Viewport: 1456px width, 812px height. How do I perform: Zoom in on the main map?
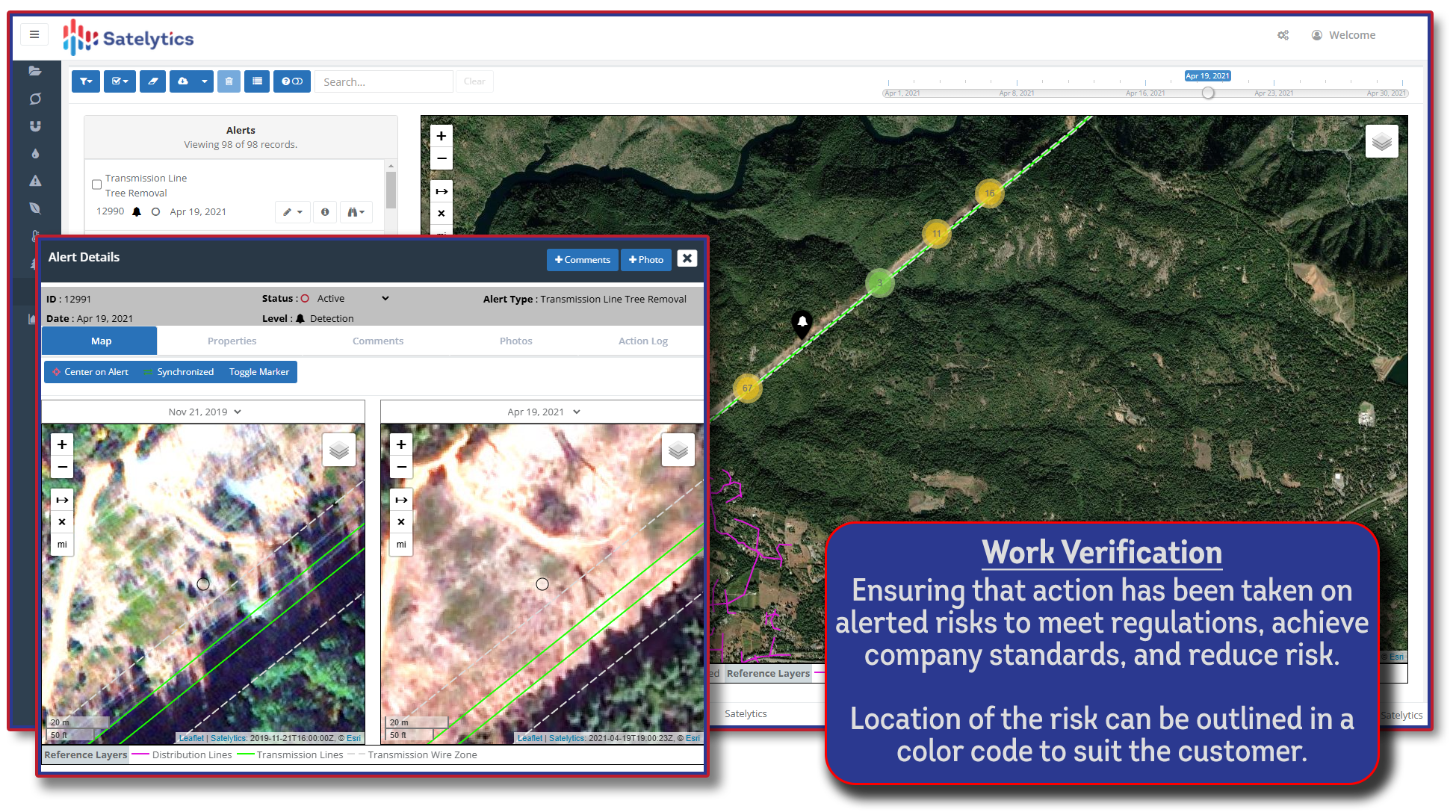(x=442, y=136)
